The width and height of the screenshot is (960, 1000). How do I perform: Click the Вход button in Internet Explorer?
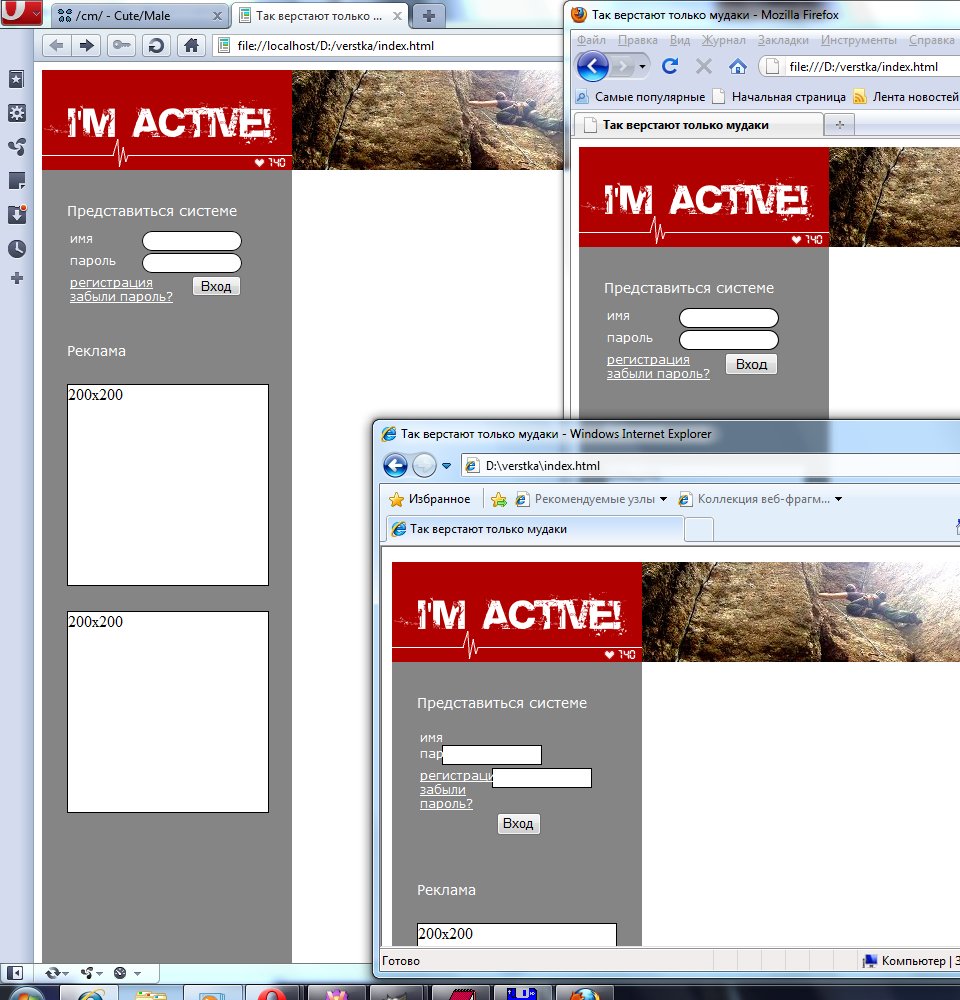click(518, 823)
